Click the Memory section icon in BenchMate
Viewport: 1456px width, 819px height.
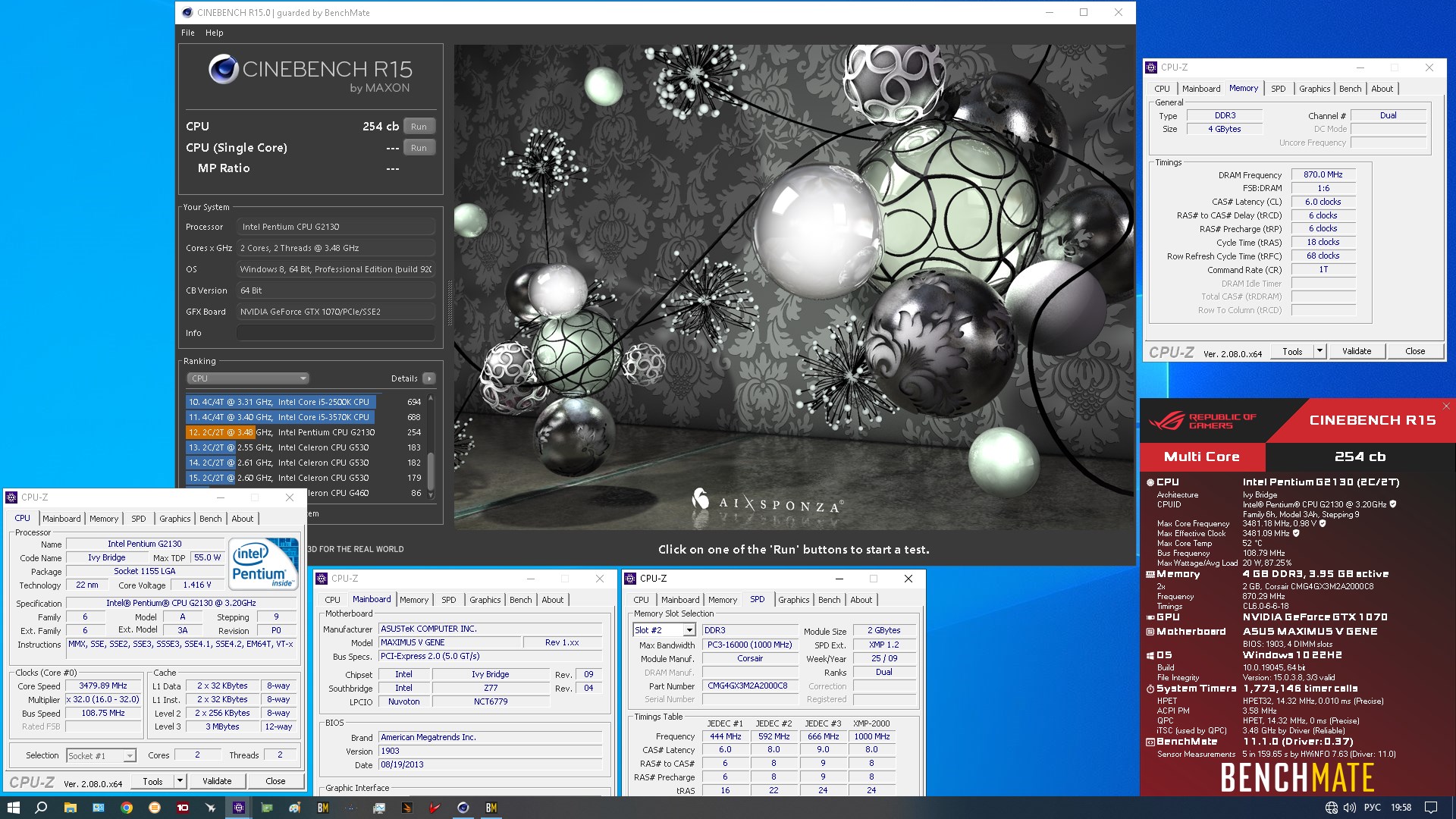[1150, 574]
